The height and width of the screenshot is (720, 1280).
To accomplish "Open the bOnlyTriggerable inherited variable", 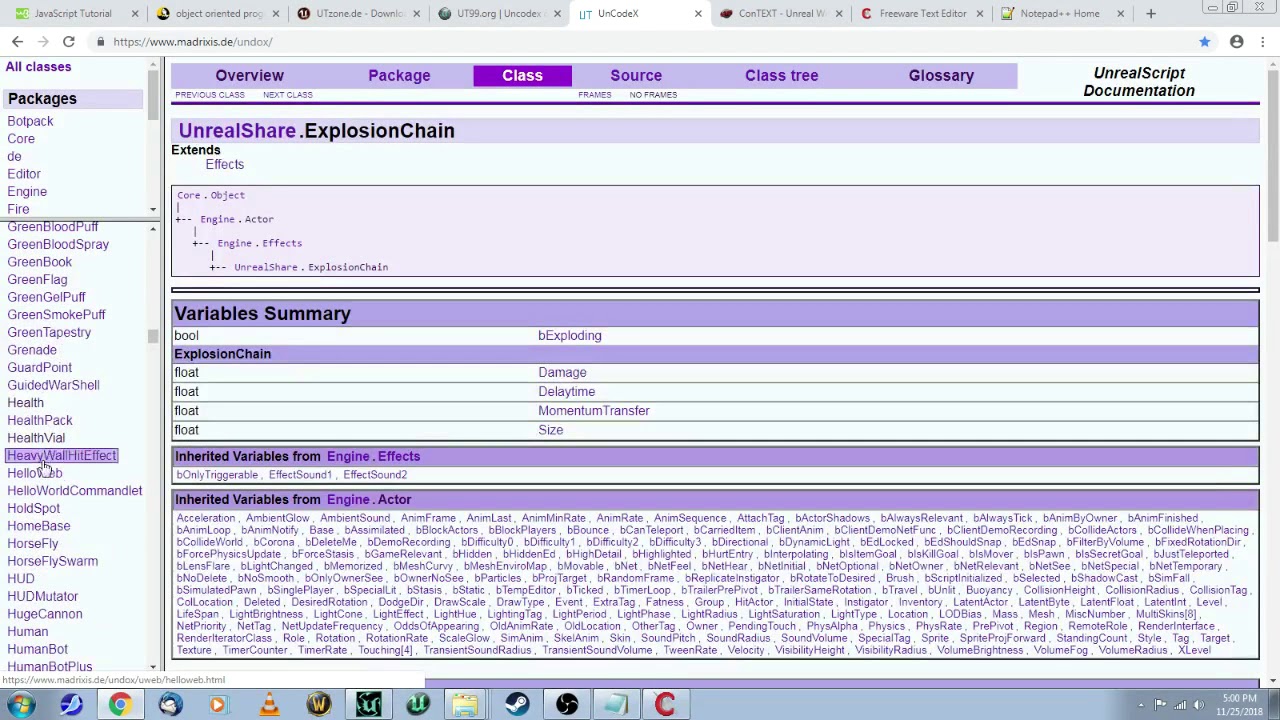I will [217, 475].
